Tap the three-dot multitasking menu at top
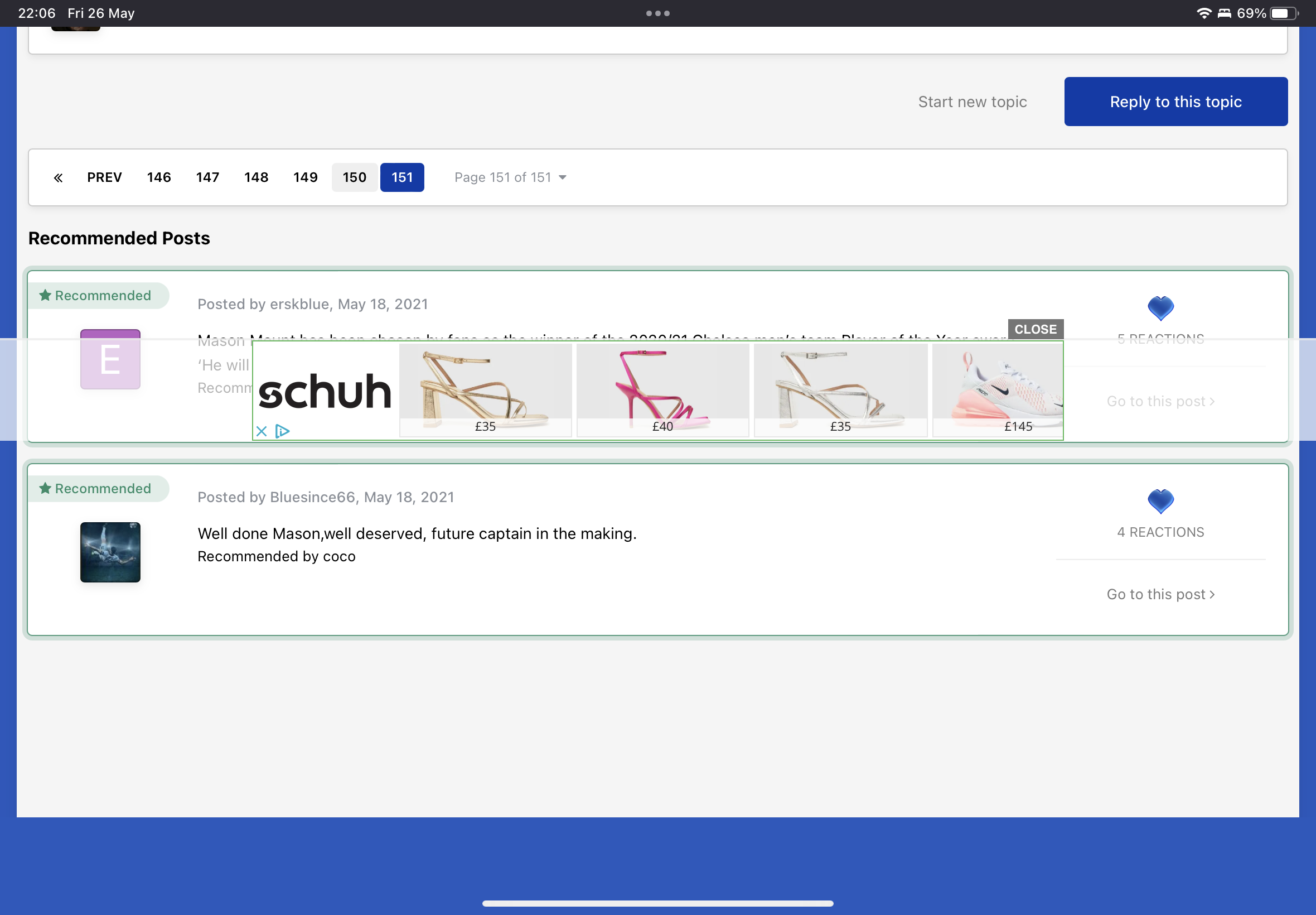1316x915 pixels. click(x=657, y=13)
